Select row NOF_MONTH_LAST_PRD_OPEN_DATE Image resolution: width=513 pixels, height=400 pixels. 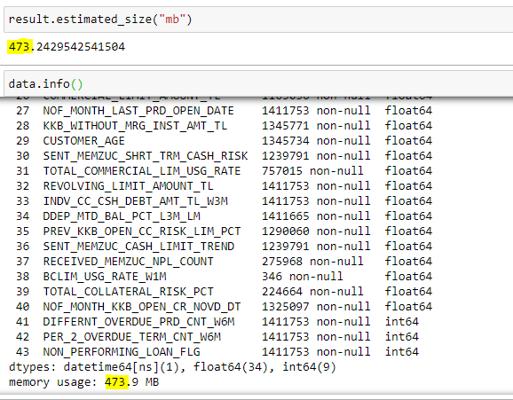(x=224, y=111)
